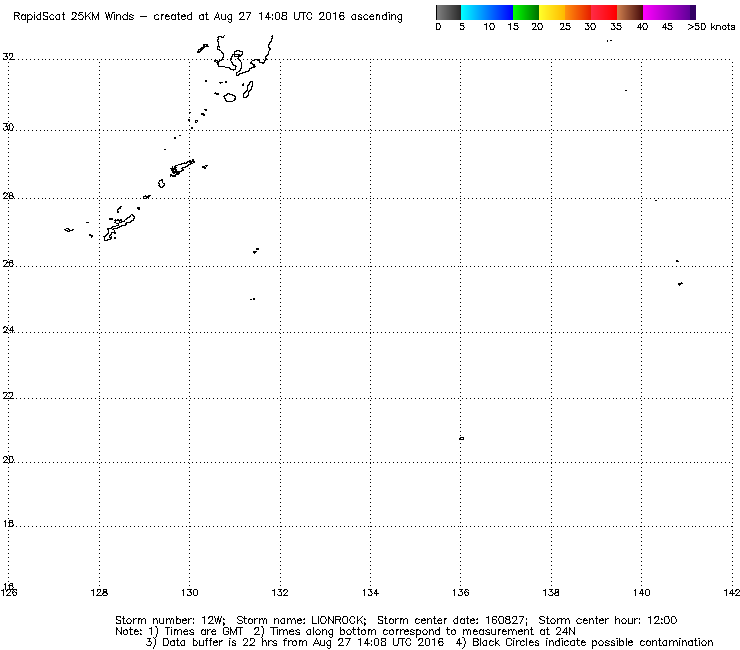
Task: Click the legend scale value '35'
Action: point(616,27)
